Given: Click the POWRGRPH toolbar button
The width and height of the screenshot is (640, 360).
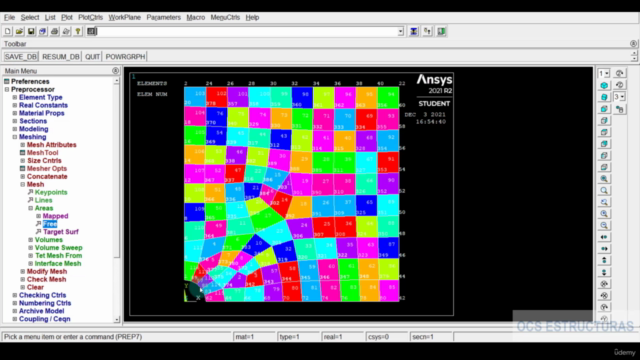Looking at the screenshot, I should click(125, 57).
